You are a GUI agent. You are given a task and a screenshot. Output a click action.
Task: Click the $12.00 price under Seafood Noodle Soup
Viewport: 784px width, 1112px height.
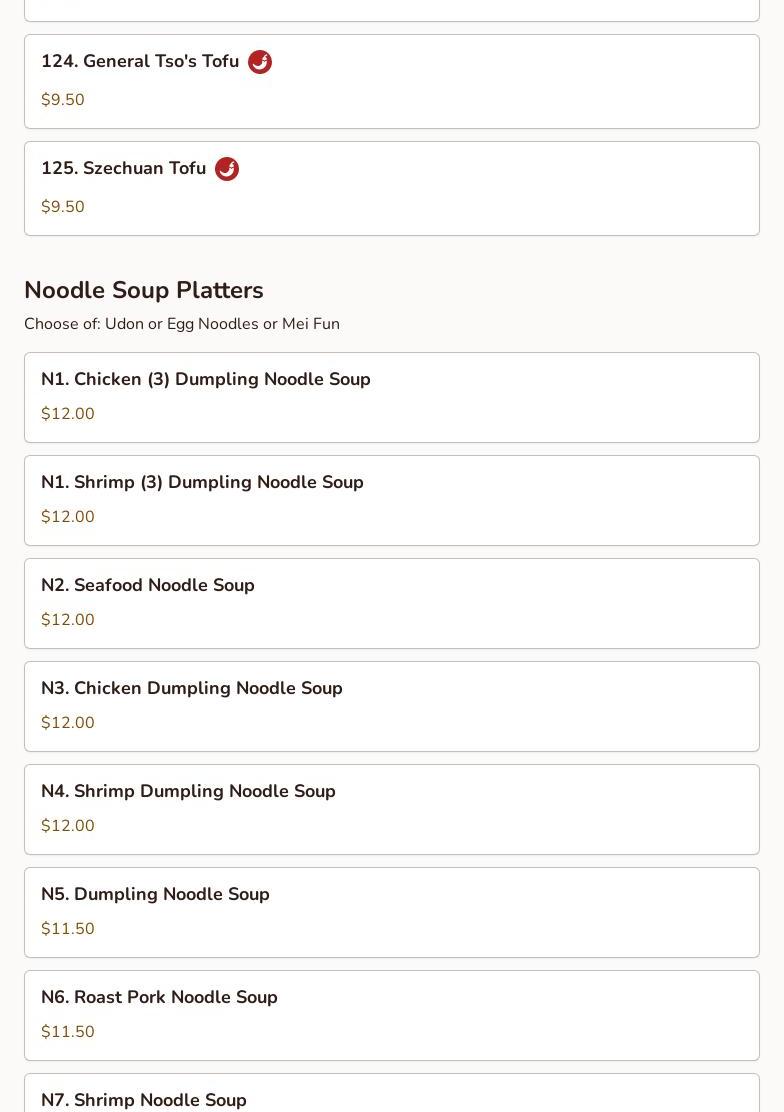click(x=68, y=620)
